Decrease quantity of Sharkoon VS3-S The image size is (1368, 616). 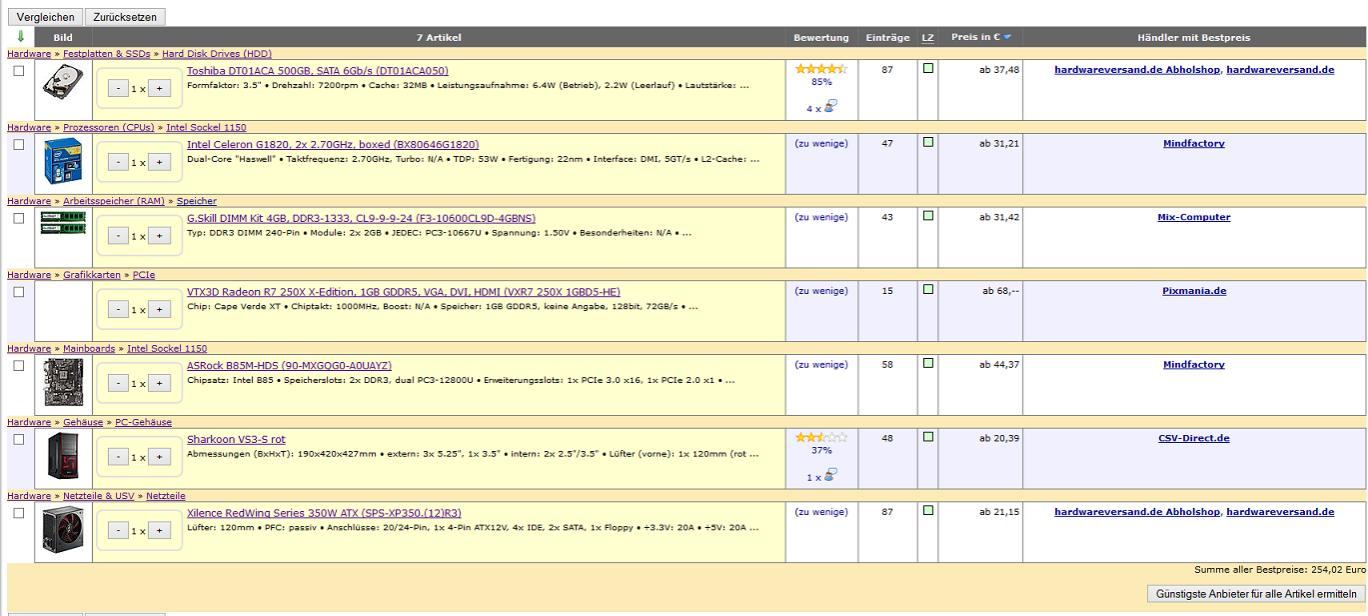click(x=118, y=457)
